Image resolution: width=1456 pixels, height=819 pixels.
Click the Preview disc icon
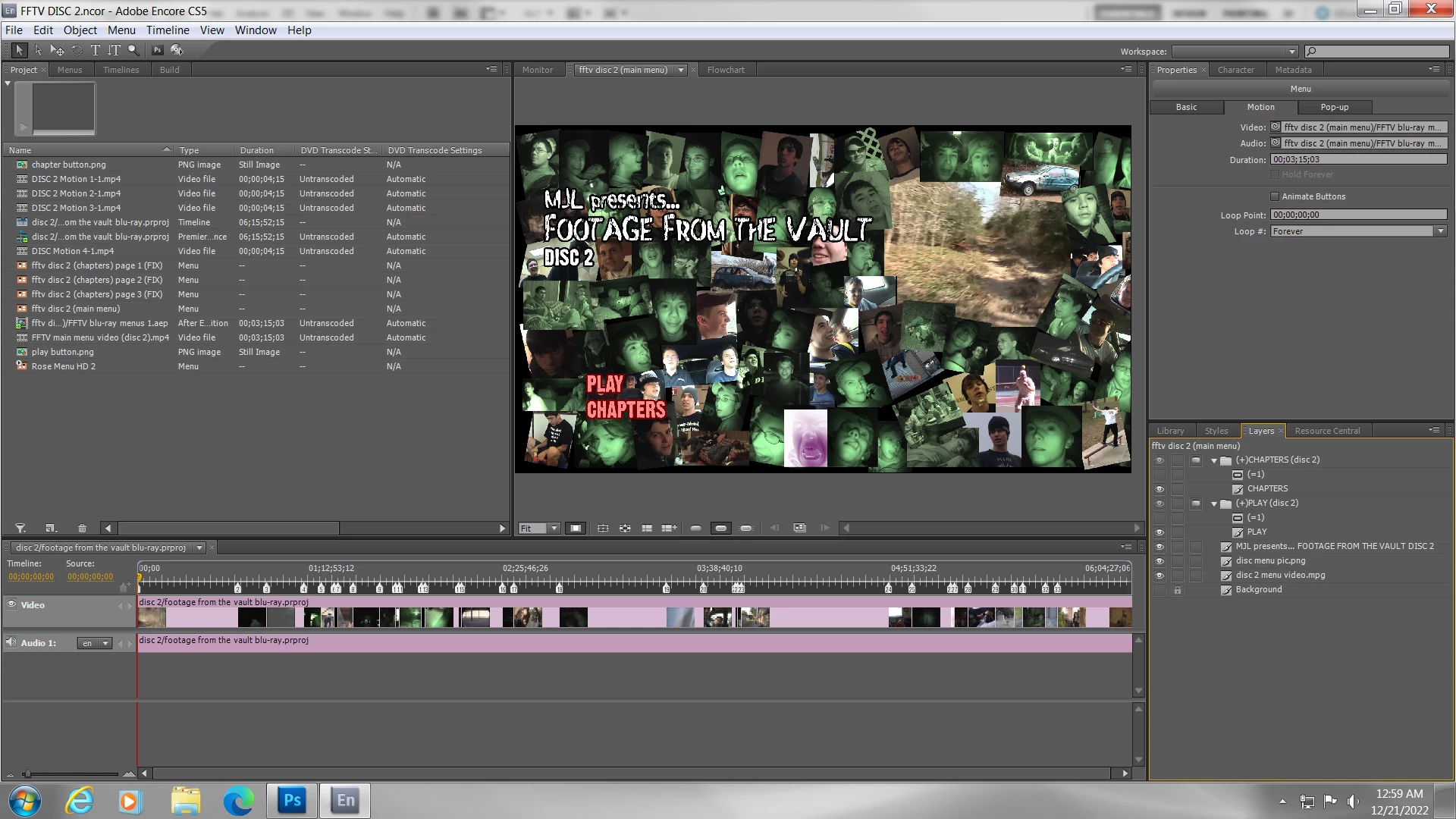[177, 50]
